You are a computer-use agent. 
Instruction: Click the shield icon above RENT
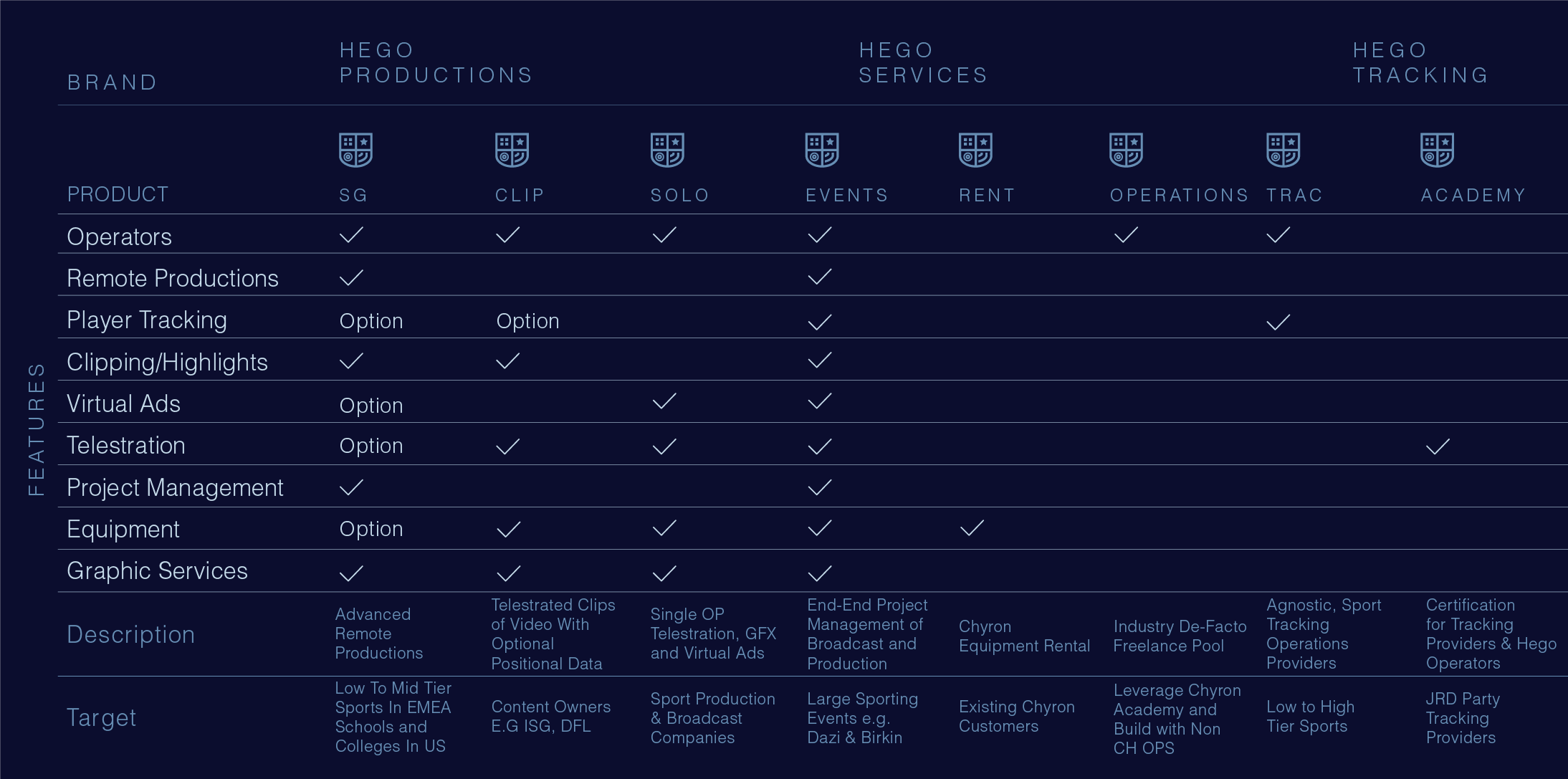(x=975, y=150)
